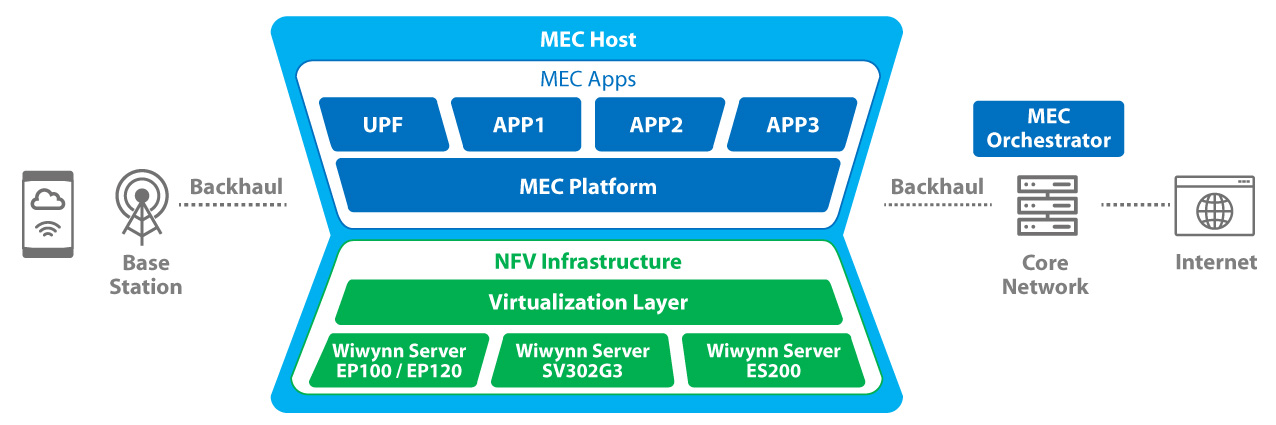
Task: Select the Wiwynn Server SV302G3 block
Action: pyautogui.click(x=582, y=362)
